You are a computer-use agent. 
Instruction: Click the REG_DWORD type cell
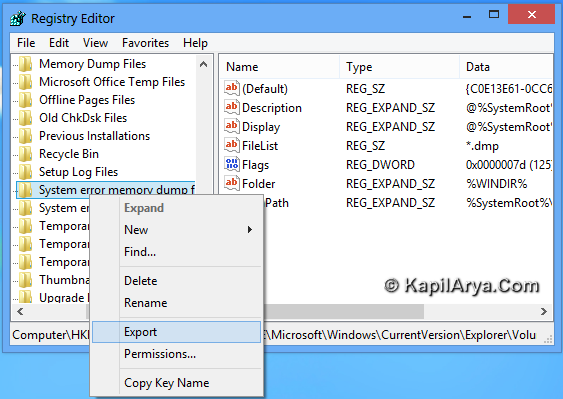pyautogui.click(x=380, y=165)
